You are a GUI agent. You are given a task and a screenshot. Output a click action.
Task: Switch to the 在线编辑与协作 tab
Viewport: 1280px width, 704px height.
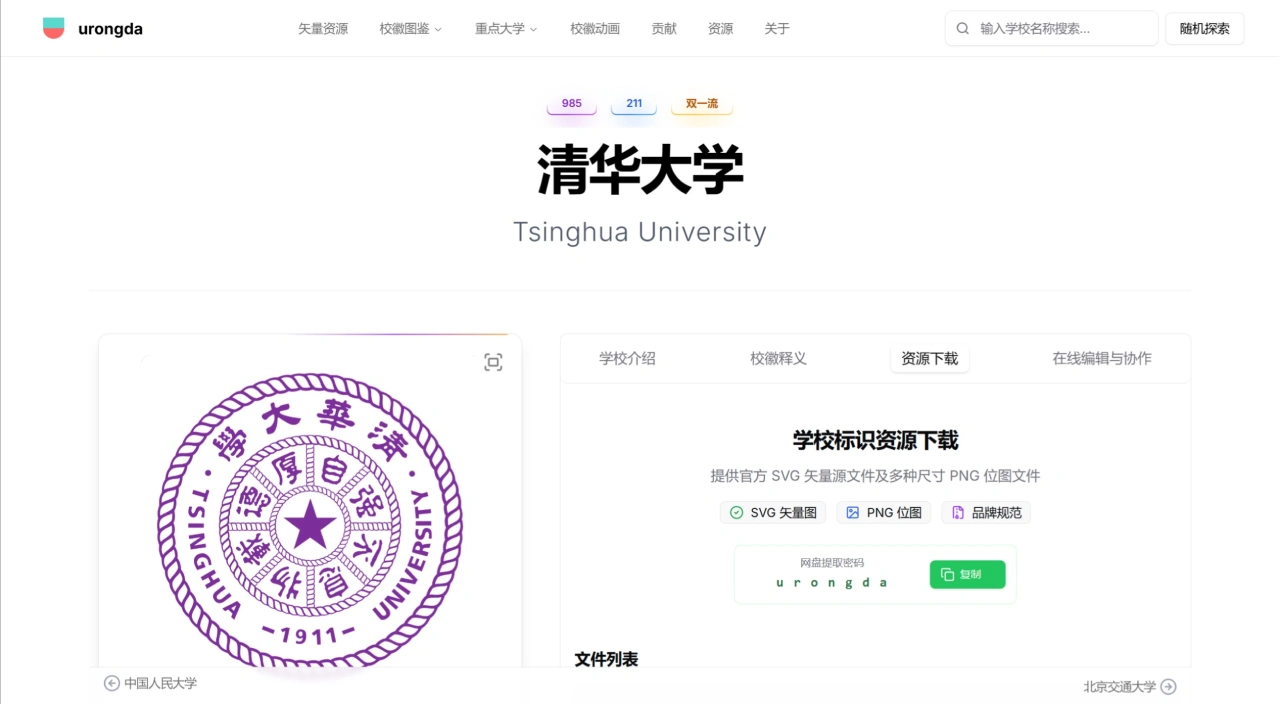1102,358
